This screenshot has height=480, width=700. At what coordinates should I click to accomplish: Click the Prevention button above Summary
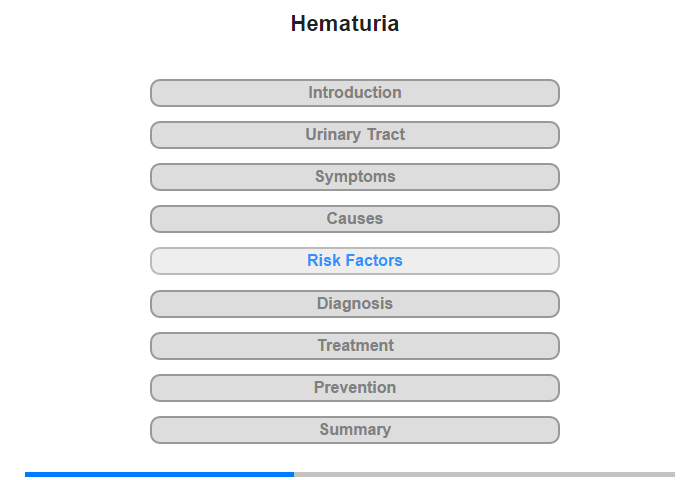(x=354, y=388)
